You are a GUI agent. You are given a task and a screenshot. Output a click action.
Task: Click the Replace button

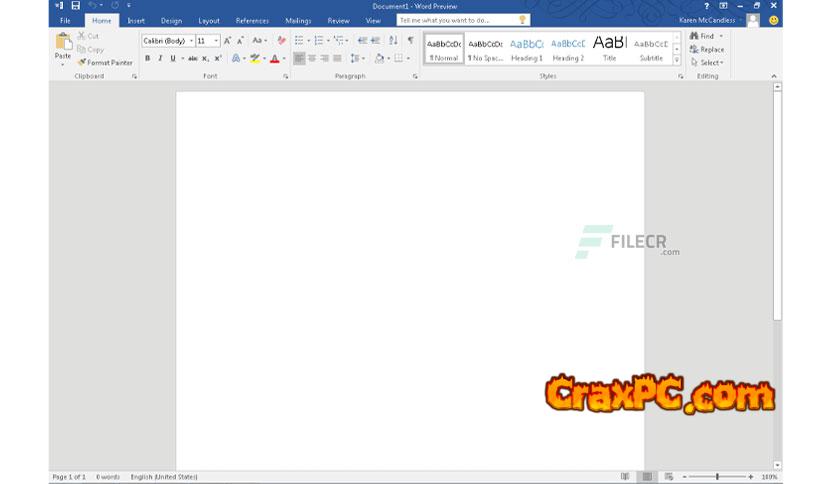click(x=707, y=49)
